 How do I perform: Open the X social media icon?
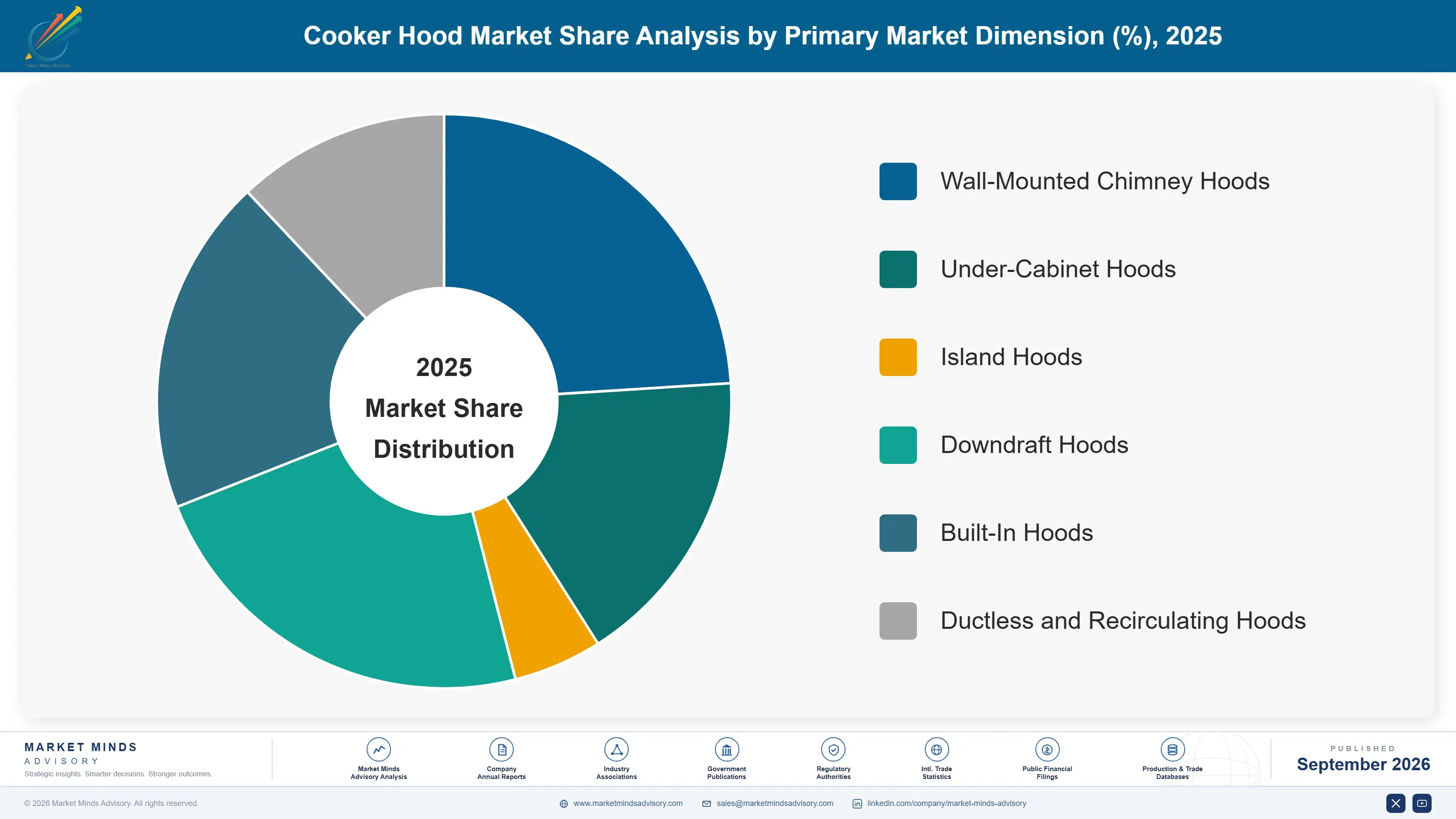click(1395, 803)
